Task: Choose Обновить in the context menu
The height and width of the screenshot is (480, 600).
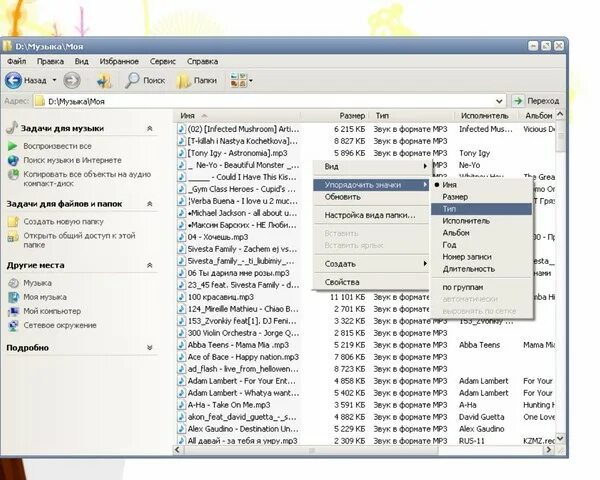Action: coord(371,197)
